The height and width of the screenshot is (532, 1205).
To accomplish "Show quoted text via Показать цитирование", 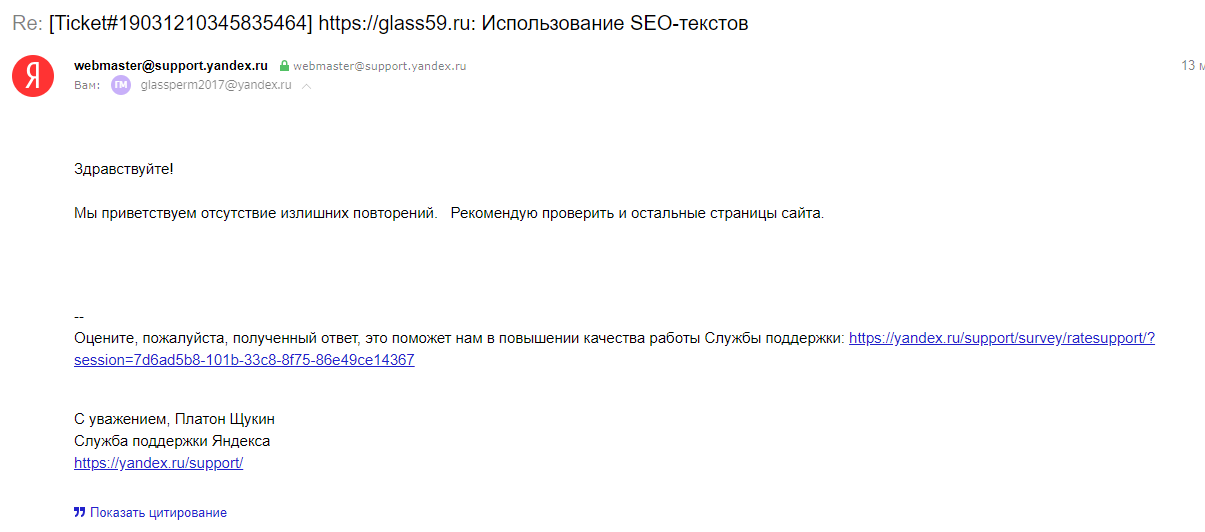I will click(x=158, y=512).
